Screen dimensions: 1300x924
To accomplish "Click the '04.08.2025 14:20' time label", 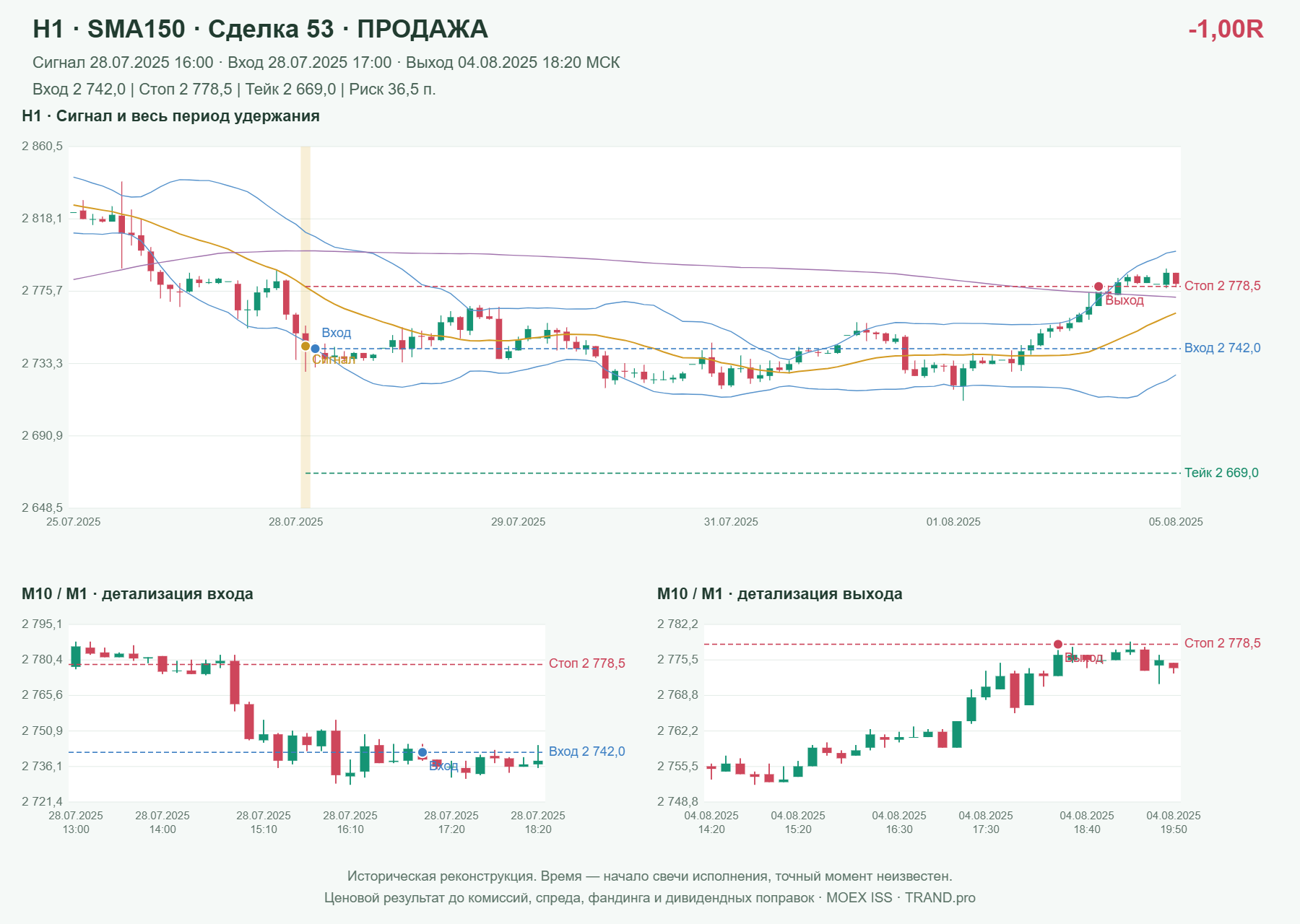I will (x=711, y=822).
